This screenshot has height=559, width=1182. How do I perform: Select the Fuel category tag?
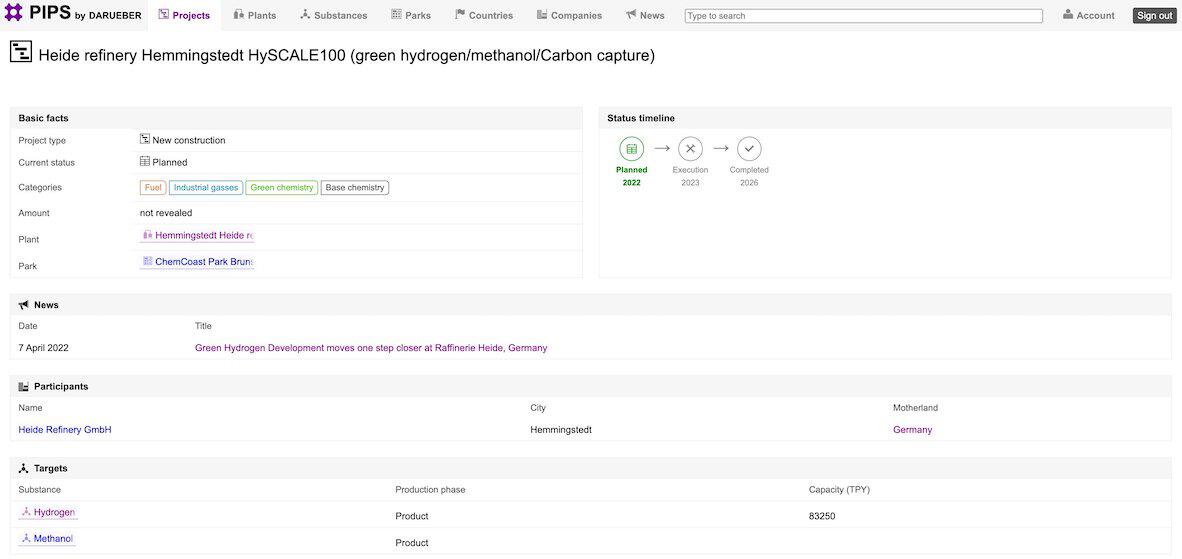pyautogui.click(x=153, y=188)
